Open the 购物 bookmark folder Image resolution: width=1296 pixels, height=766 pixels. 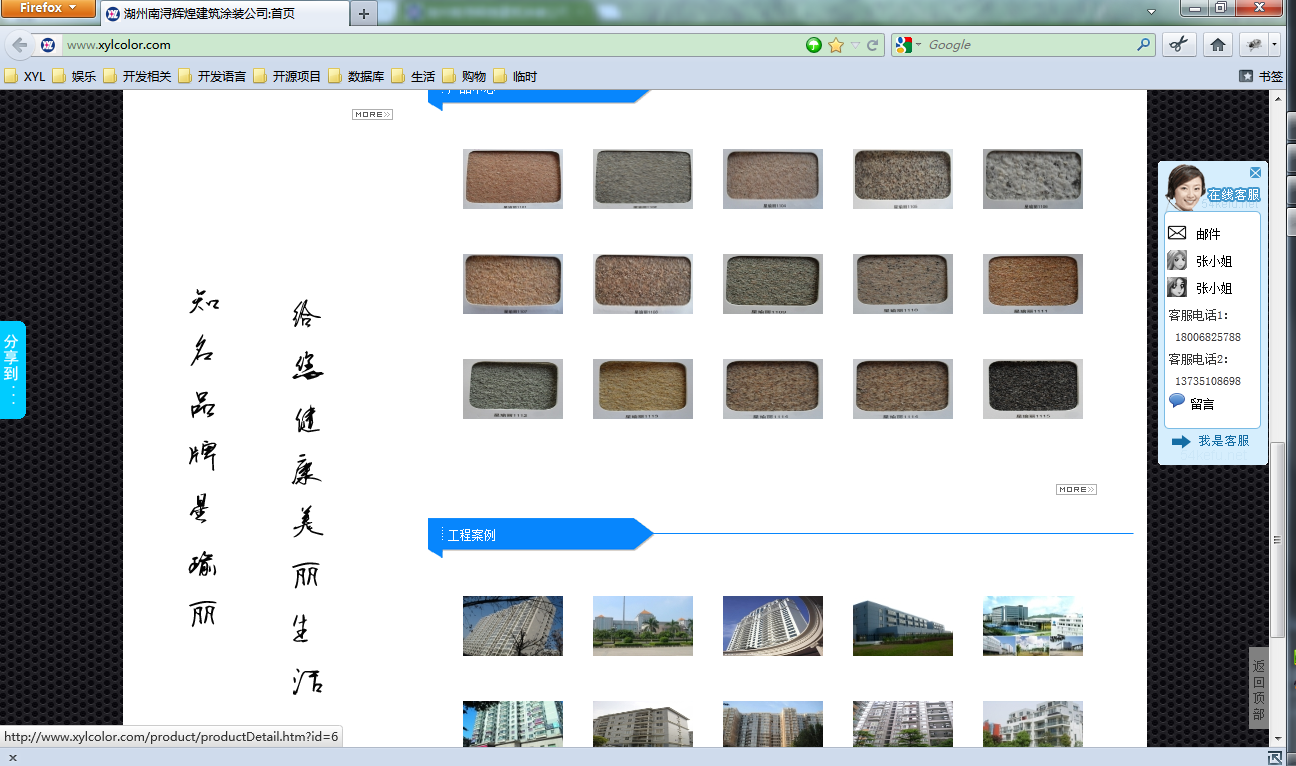(x=464, y=76)
